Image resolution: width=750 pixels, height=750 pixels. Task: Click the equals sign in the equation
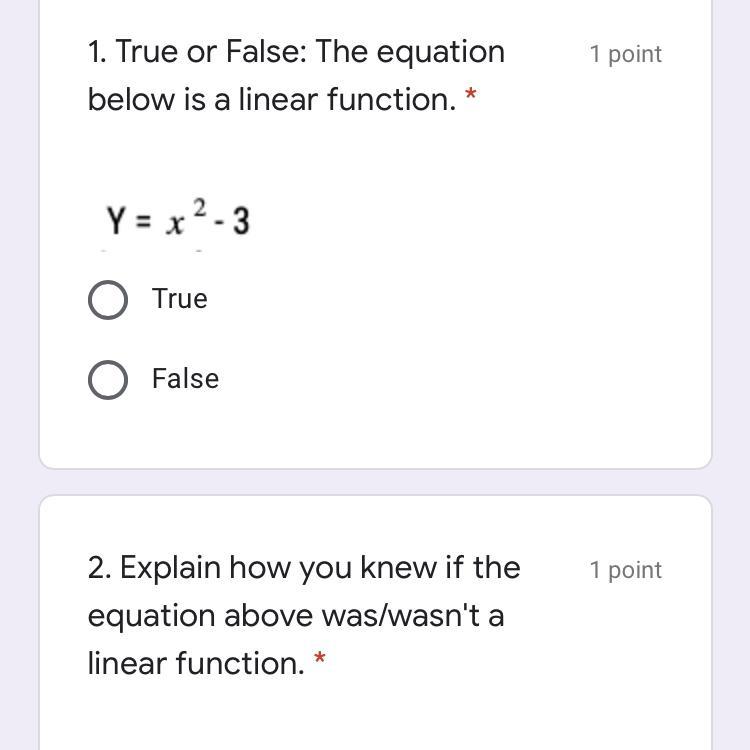point(143,222)
